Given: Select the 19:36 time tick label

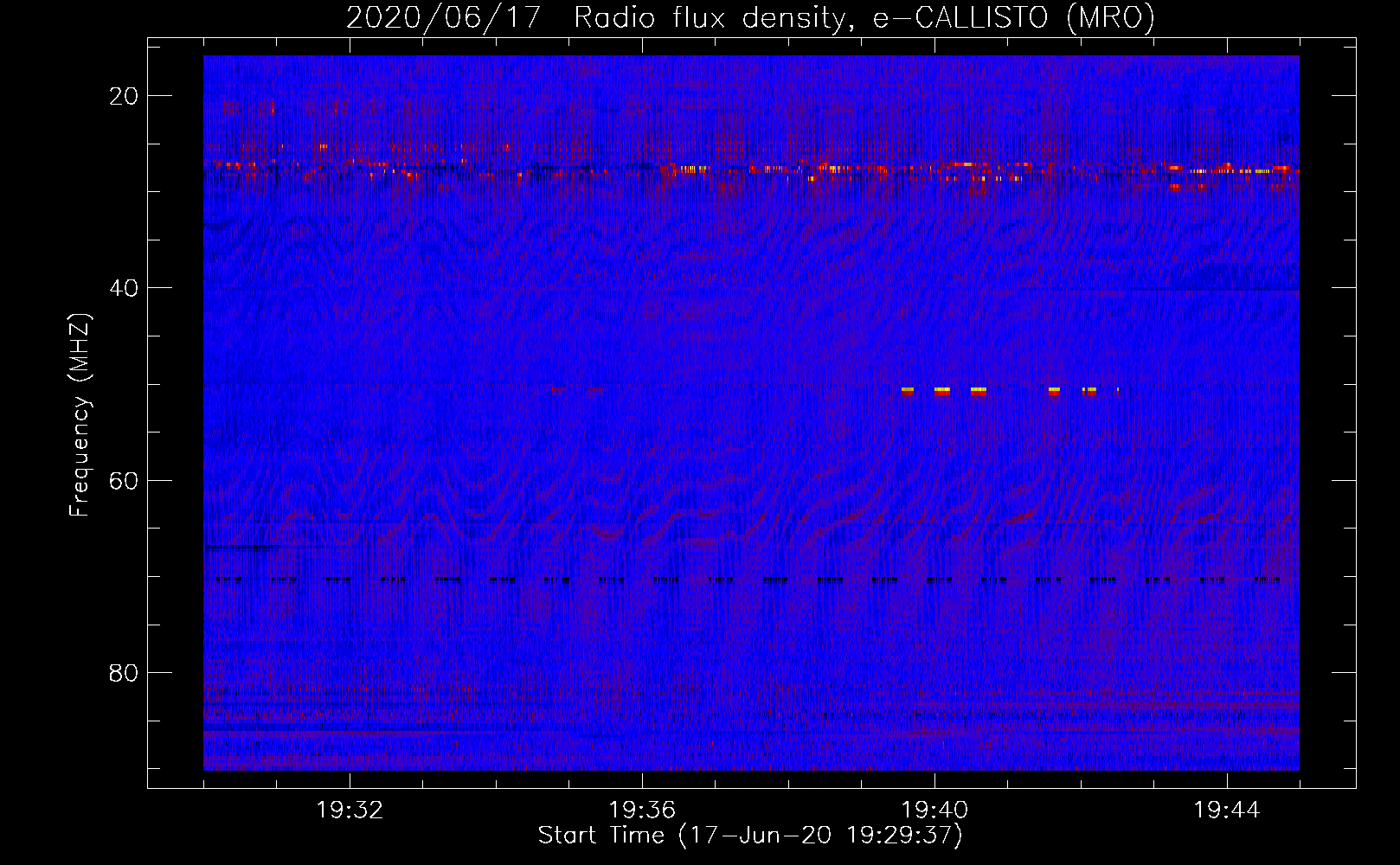Looking at the screenshot, I should 642,811.
